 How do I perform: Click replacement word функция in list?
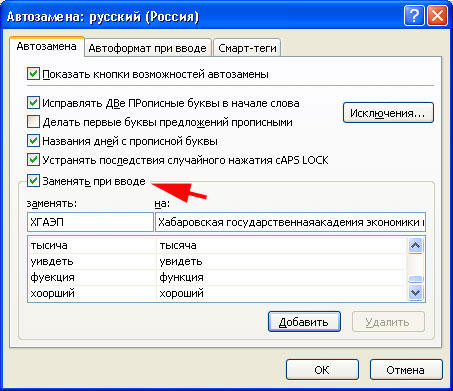point(181,277)
